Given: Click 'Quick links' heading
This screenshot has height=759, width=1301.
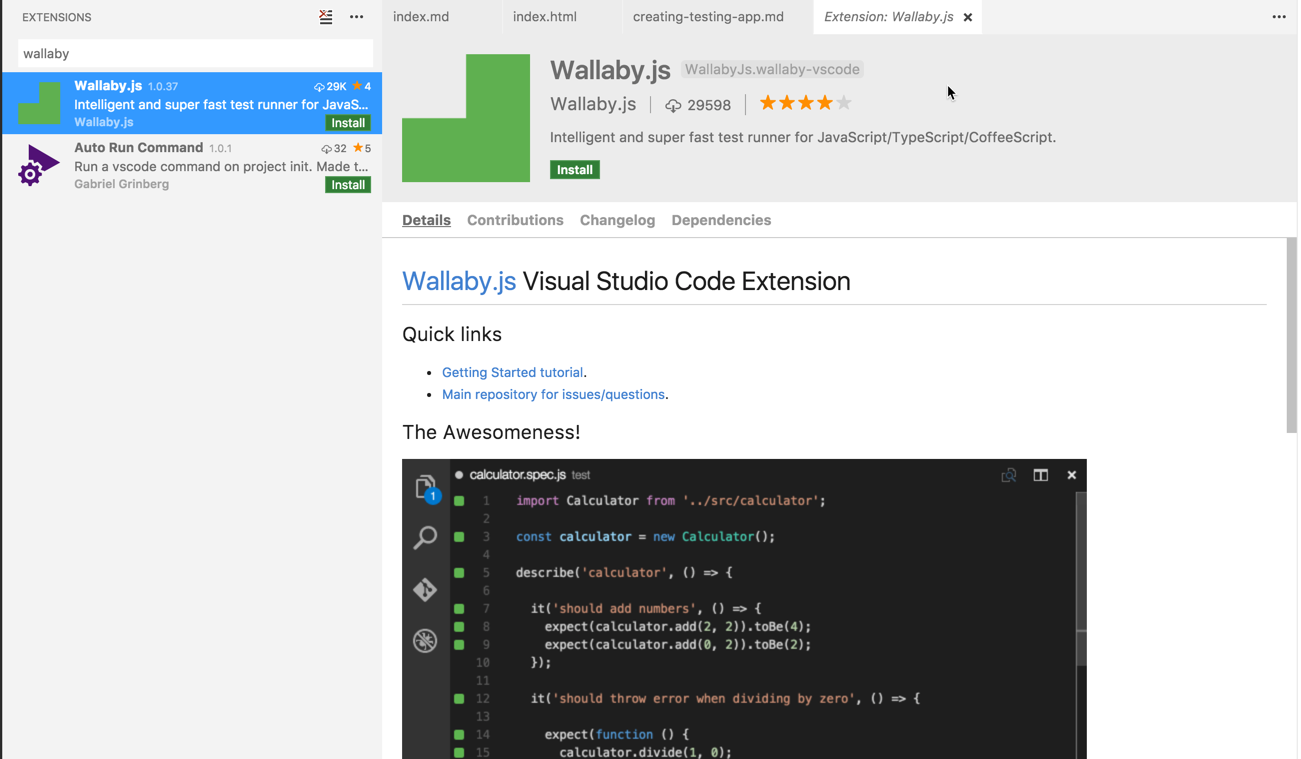Looking at the screenshot, I should point(452,334).
